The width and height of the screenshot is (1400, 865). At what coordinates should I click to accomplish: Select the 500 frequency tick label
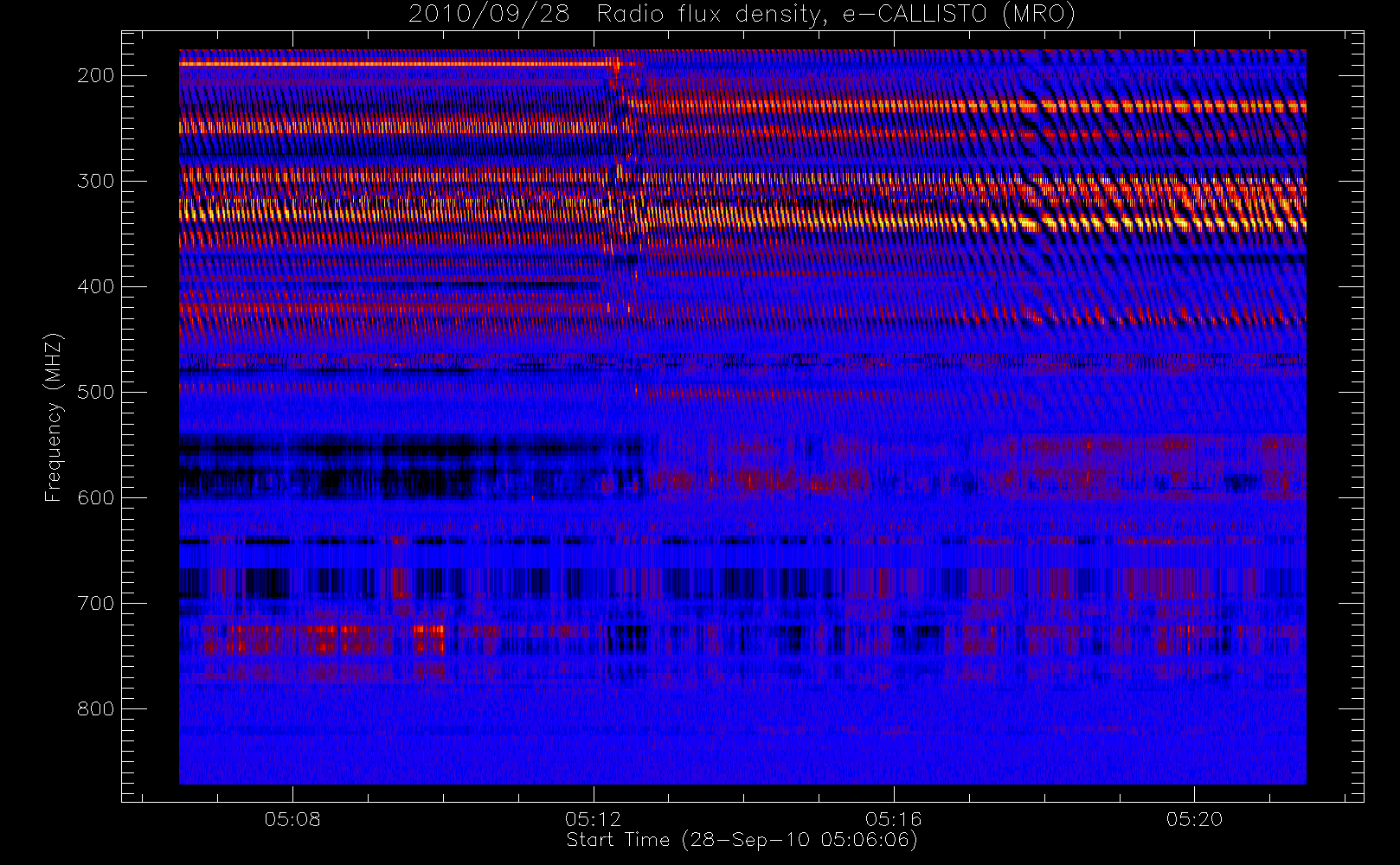click(96, 392)
